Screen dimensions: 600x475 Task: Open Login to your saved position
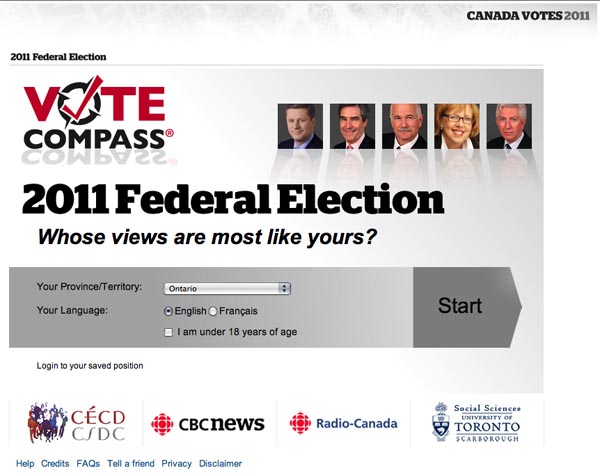tap(90, 366)
